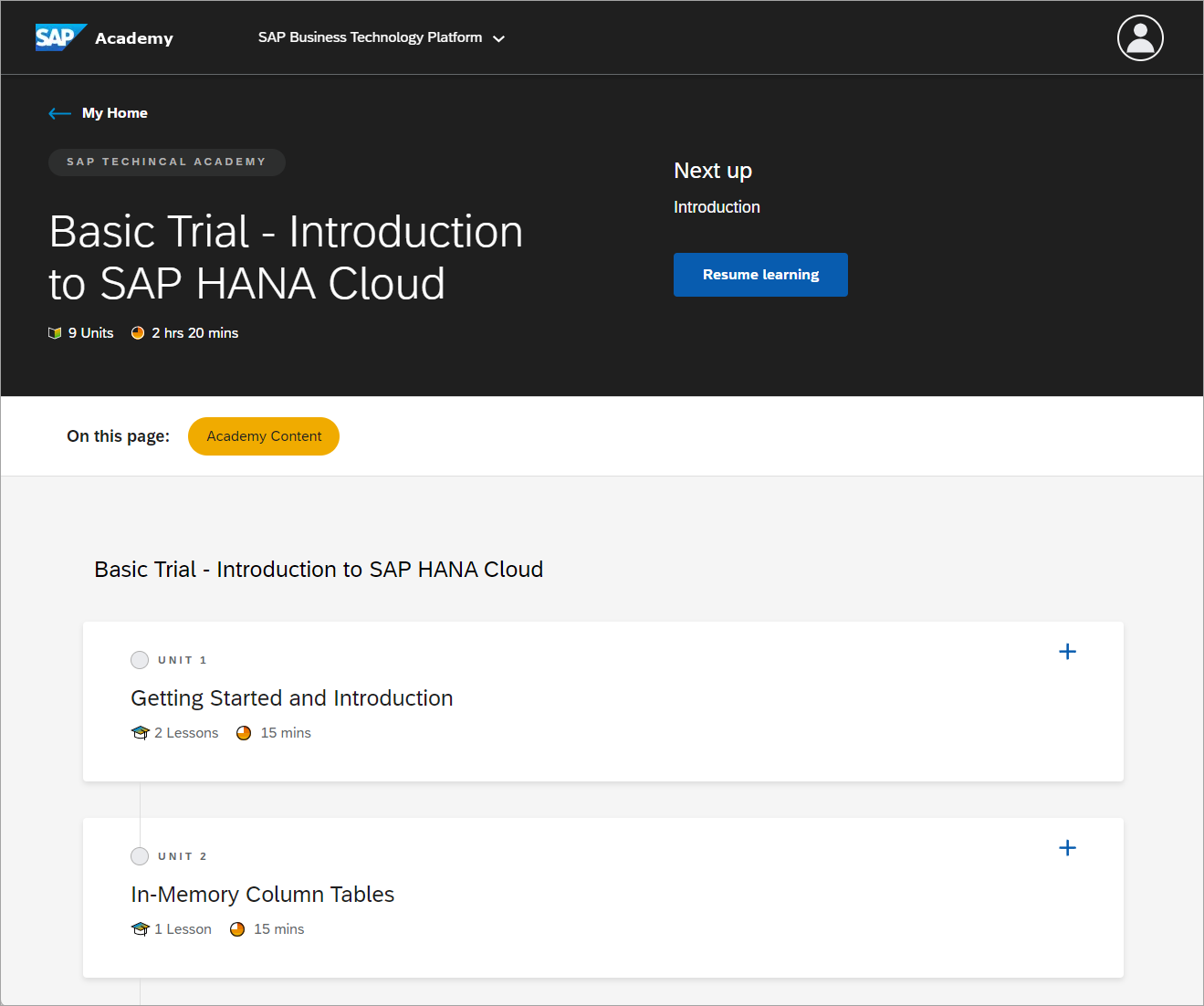The width and height of the screenshot is (1204, 1006).
Task: Open the user profile avatar icon
Action: (1140, 38)
